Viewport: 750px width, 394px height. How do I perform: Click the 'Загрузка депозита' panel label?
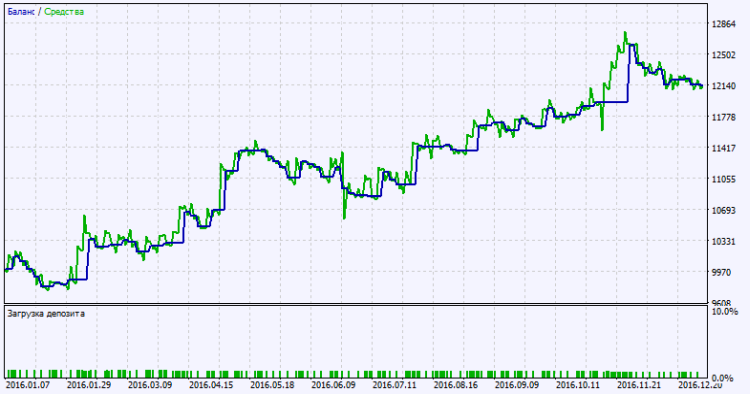click(46, 314)
